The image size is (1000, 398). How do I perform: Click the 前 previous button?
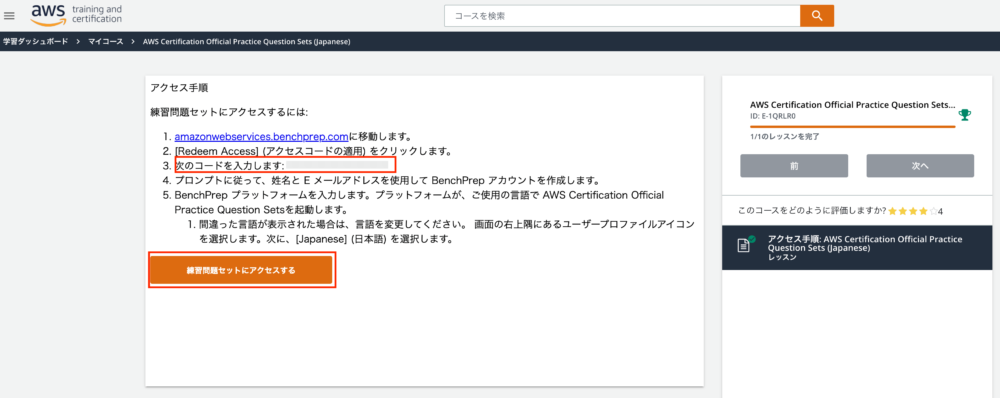pyautogui.click(x=794, y=165)
